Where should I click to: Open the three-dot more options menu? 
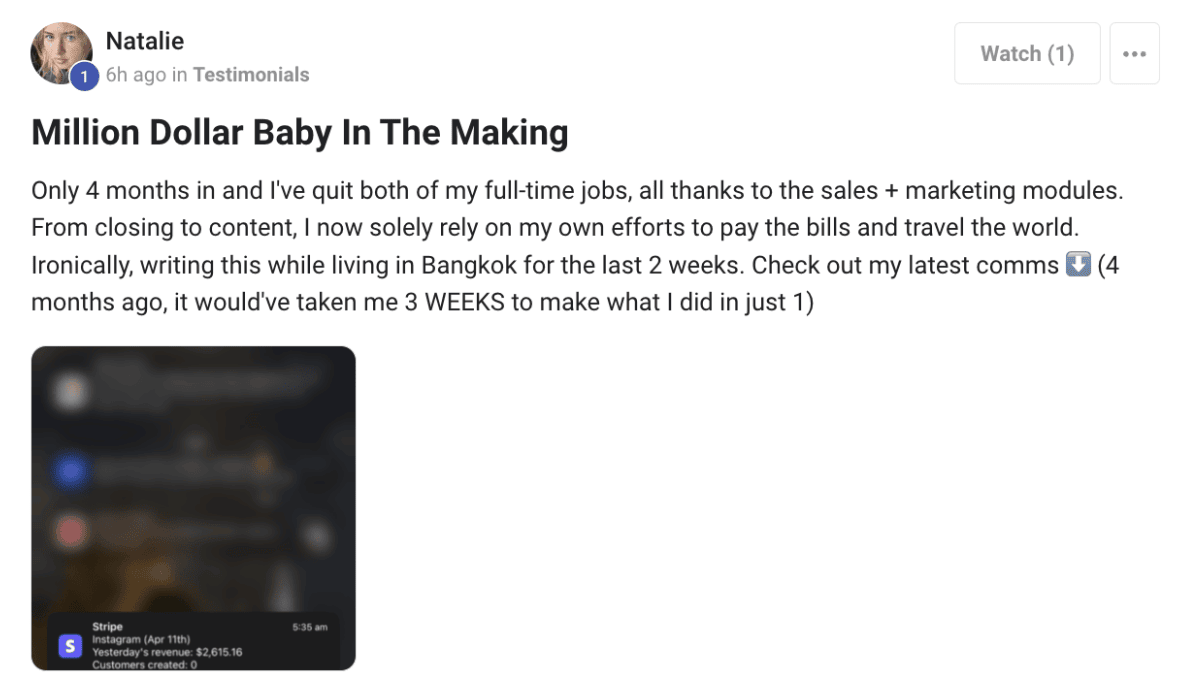coord(1134,53)
